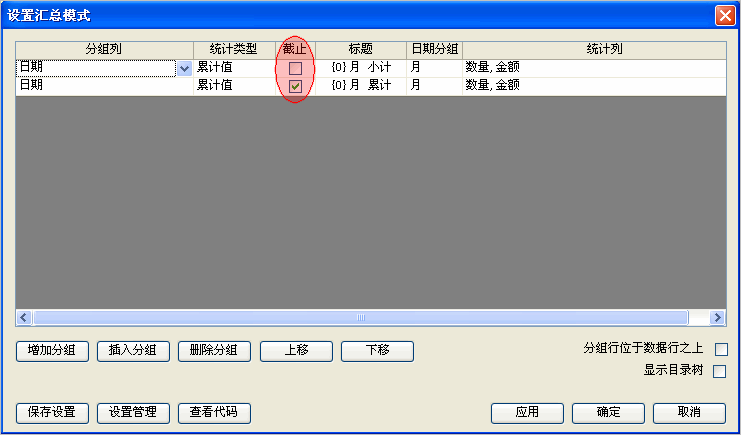Click the 插入分组 button

[x=133, y=351]
